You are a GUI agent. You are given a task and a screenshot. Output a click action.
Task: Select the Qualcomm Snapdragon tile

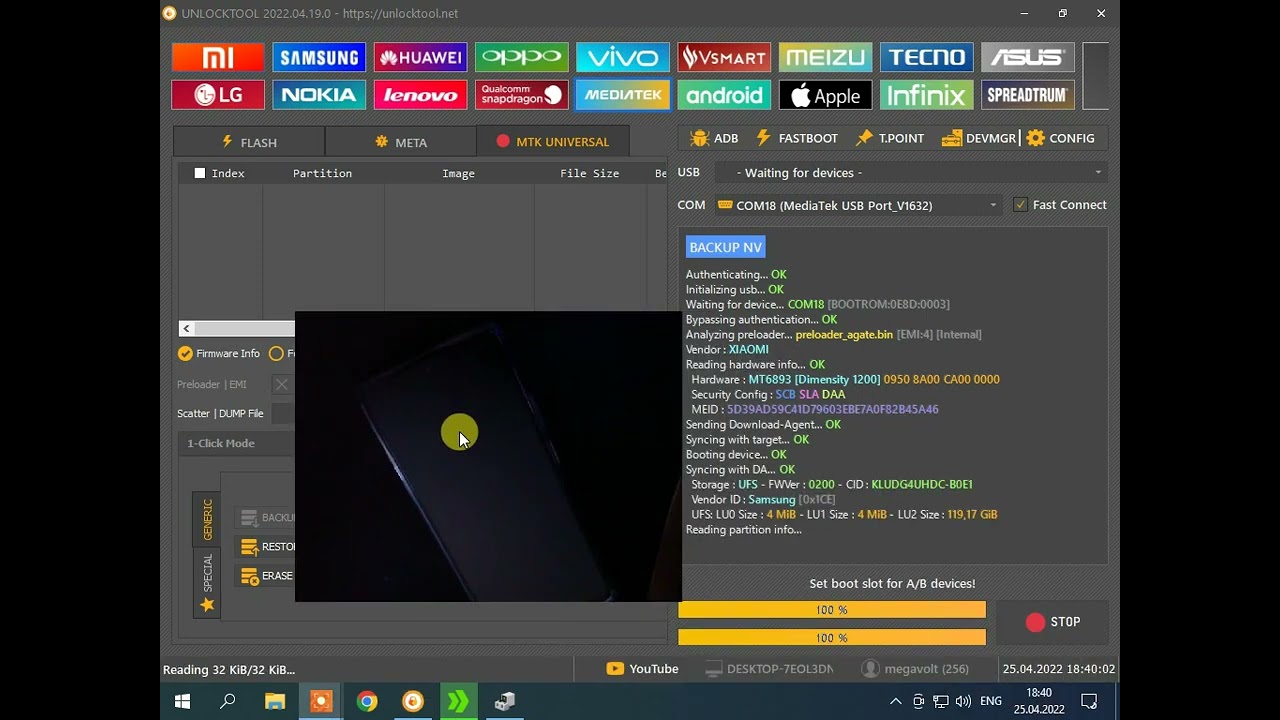pyautogui.click(x=522, y=95)
